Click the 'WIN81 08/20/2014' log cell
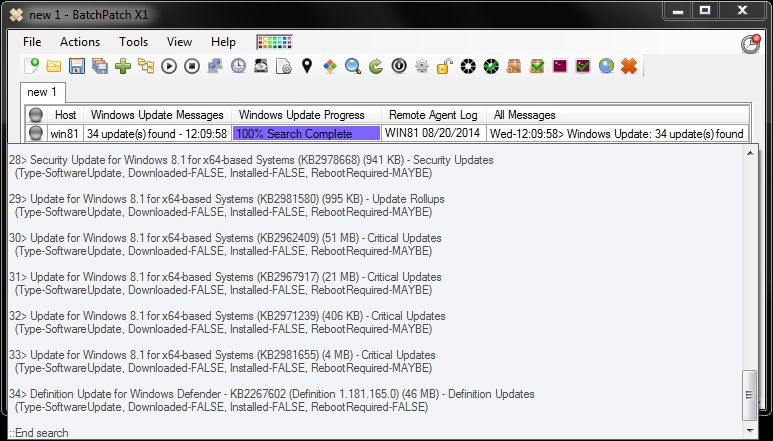Screen dimensions: 773x441 click(x=433, y=133)
